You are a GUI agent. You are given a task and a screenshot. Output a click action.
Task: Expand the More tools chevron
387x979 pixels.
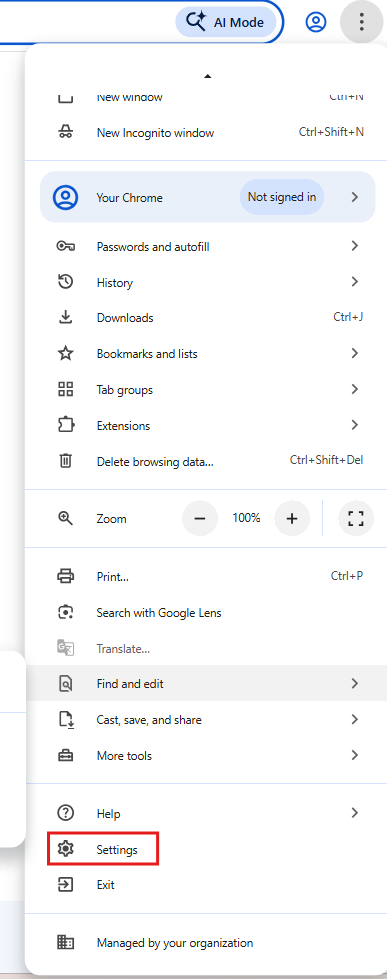(355, 755)
